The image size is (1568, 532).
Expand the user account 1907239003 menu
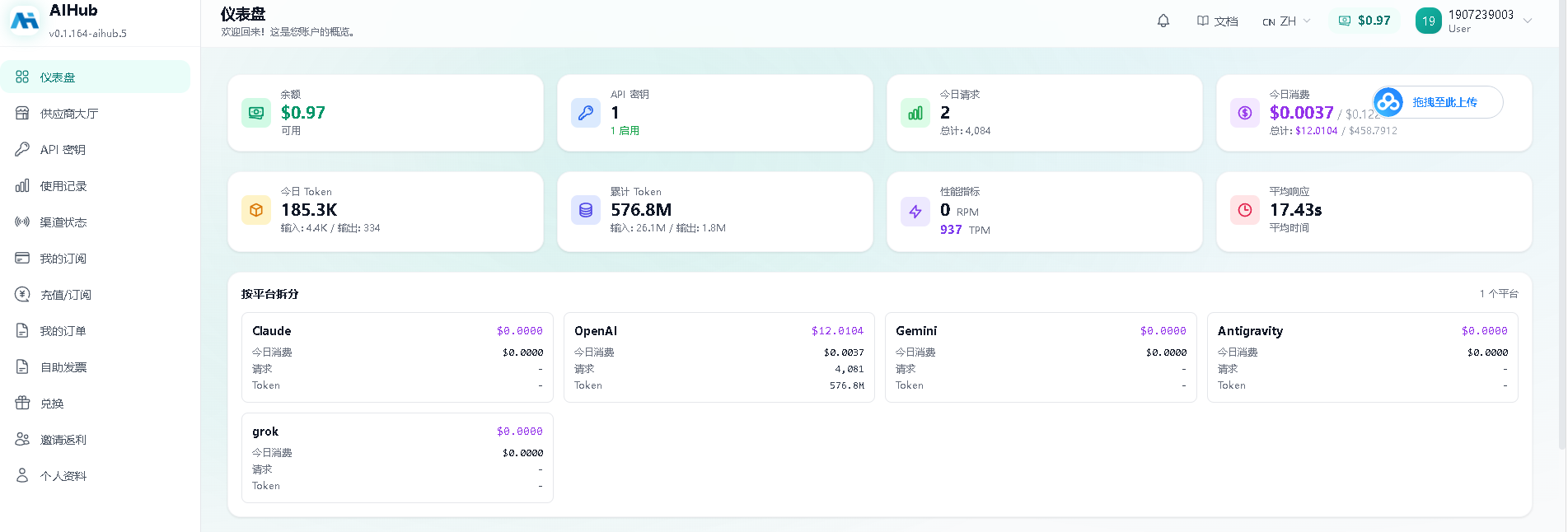pos(1474,21)
